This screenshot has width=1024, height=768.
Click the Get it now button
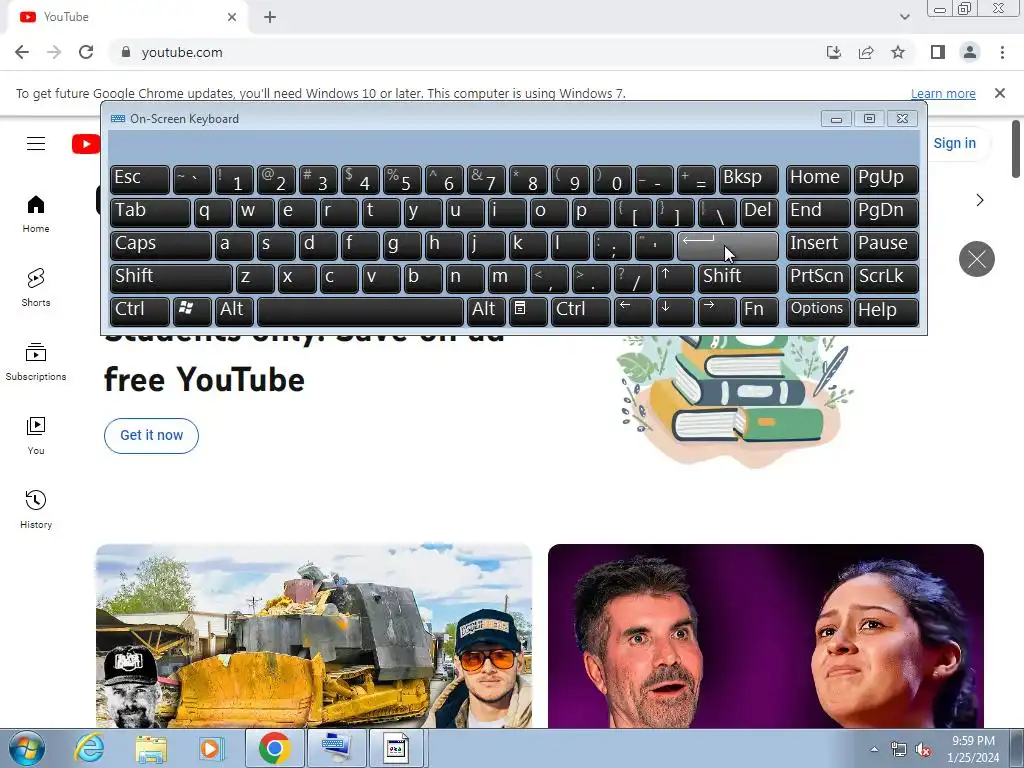[x=152, y=436]
